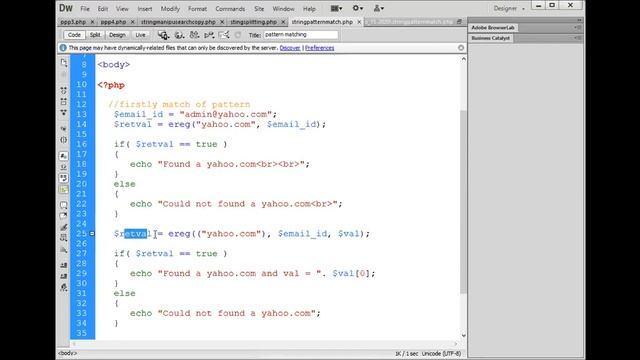Toggle Syntax Error Alerts in Info Bar
The image size is (640, 360).
tap(64, 189)
